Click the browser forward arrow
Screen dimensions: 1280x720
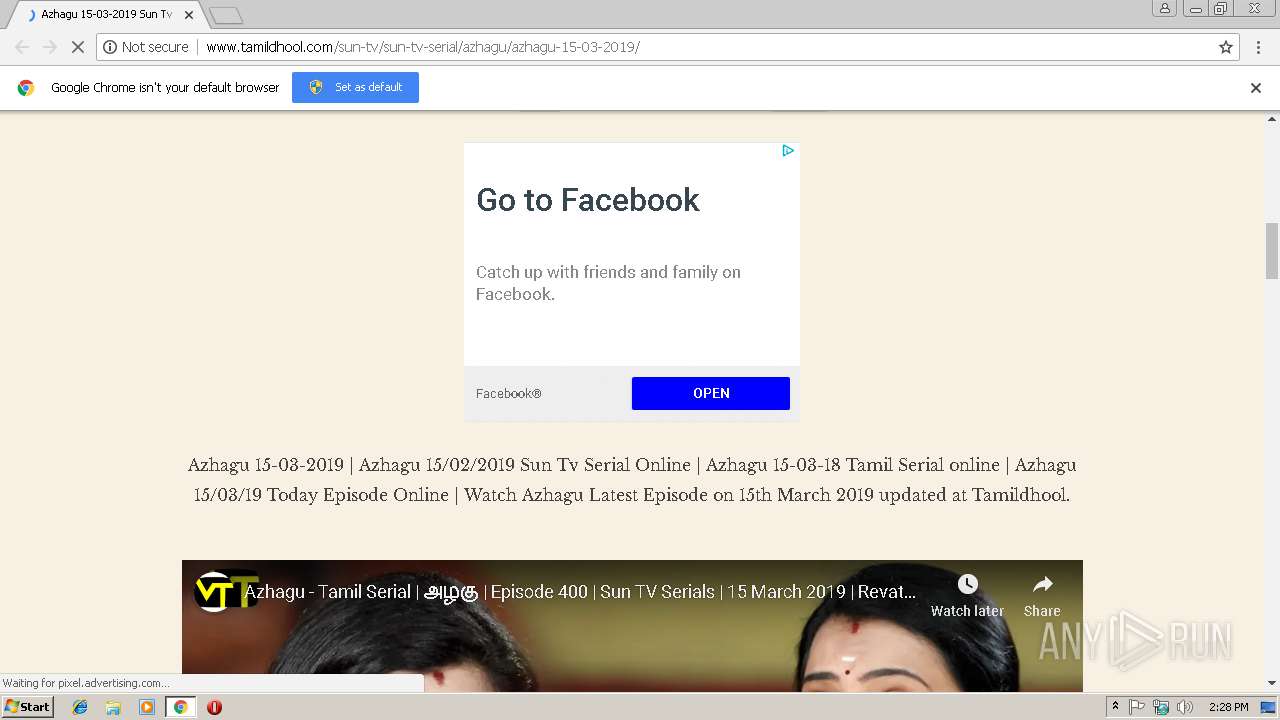[49, 47]
